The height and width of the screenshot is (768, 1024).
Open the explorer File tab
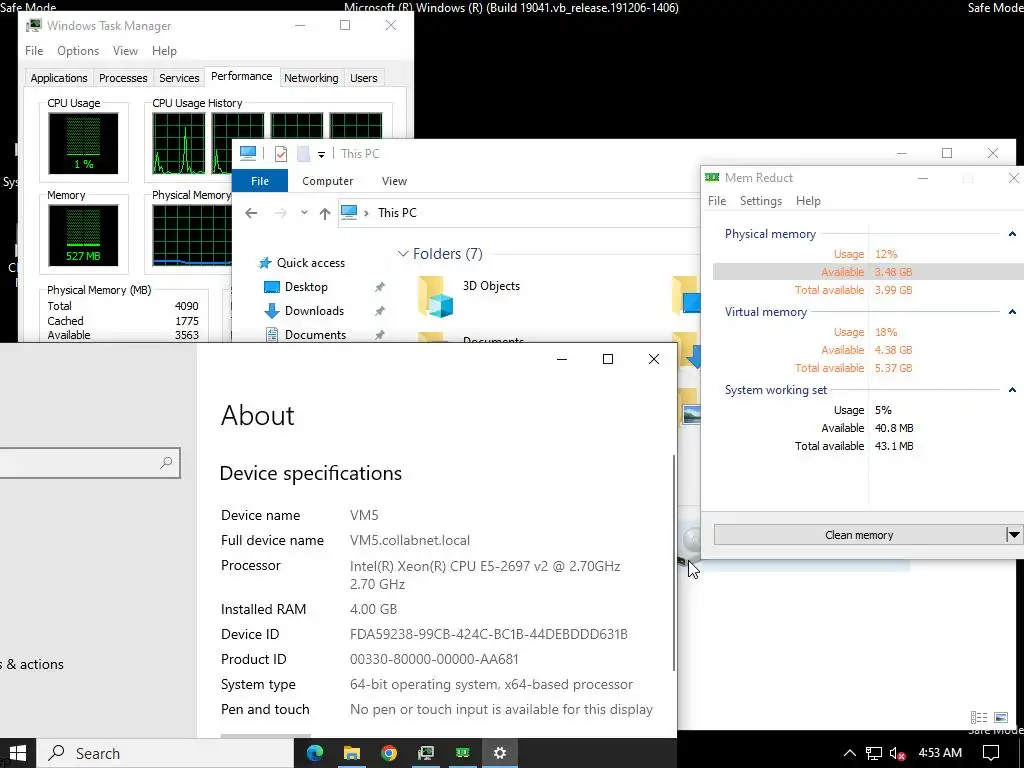(x=260, y=181)
